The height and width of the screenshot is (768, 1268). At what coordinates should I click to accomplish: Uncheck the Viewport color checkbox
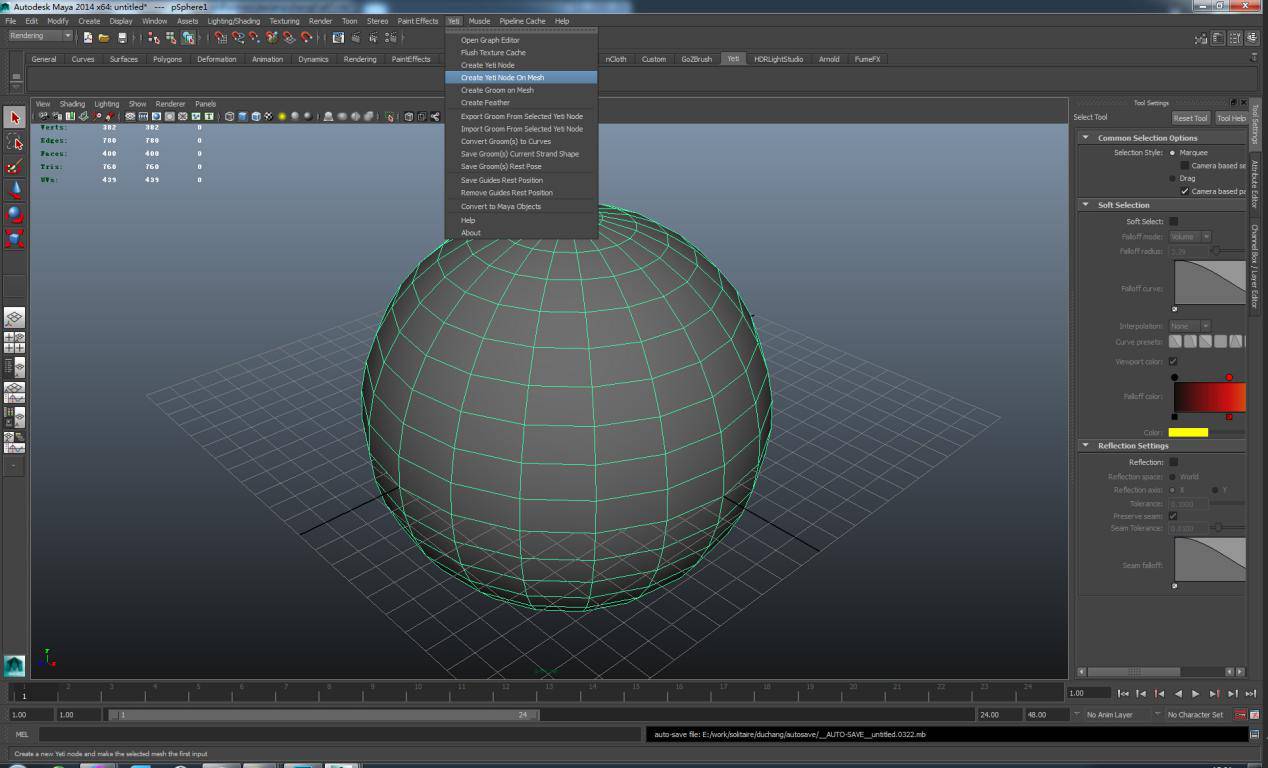click(x=1173, y=361)
